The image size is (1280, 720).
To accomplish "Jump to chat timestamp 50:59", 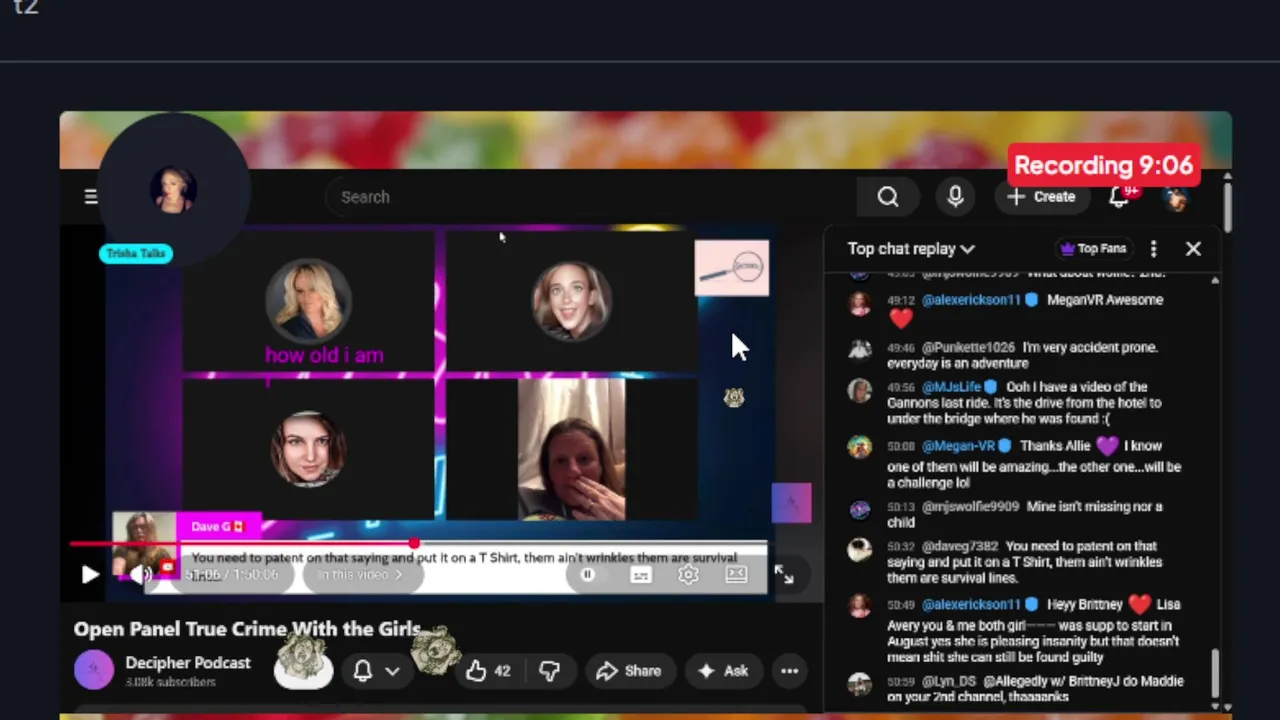I will (901, 682).
